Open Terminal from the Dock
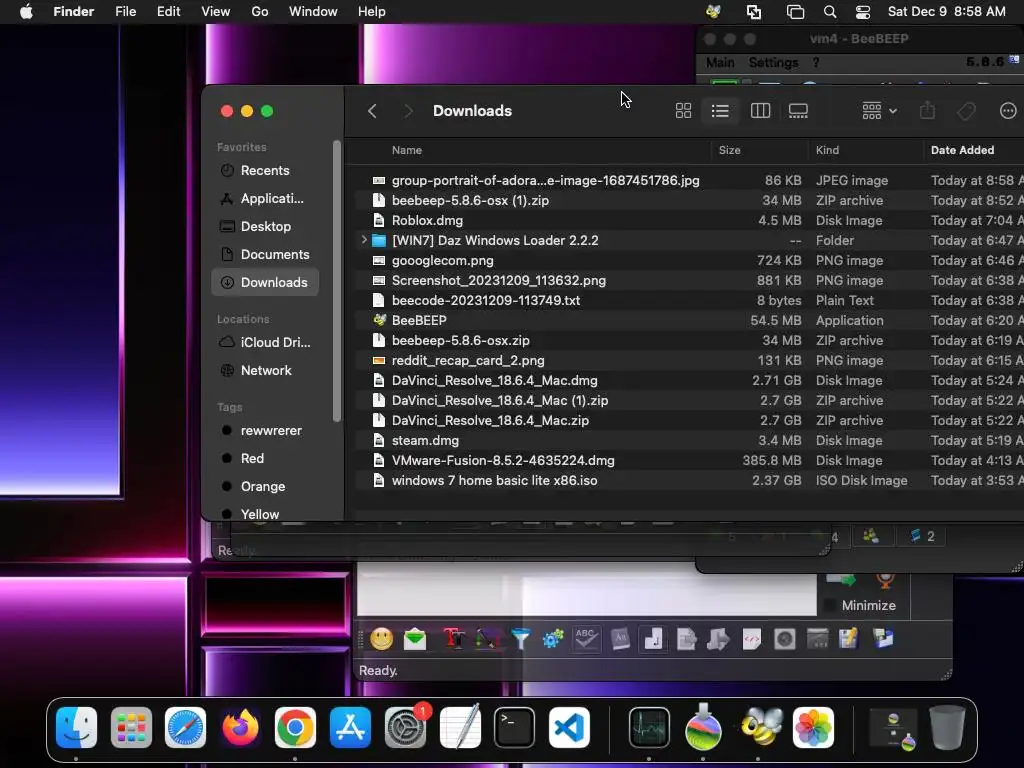 515,728
